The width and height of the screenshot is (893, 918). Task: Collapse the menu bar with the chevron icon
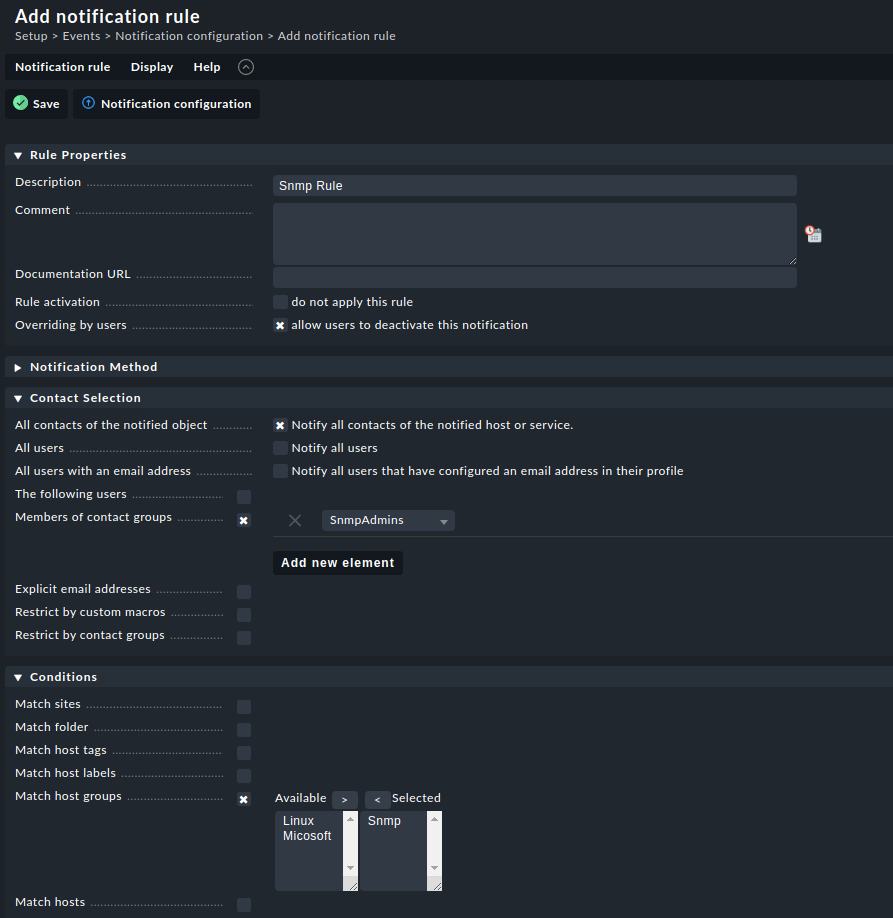click(x=246, y=67)
